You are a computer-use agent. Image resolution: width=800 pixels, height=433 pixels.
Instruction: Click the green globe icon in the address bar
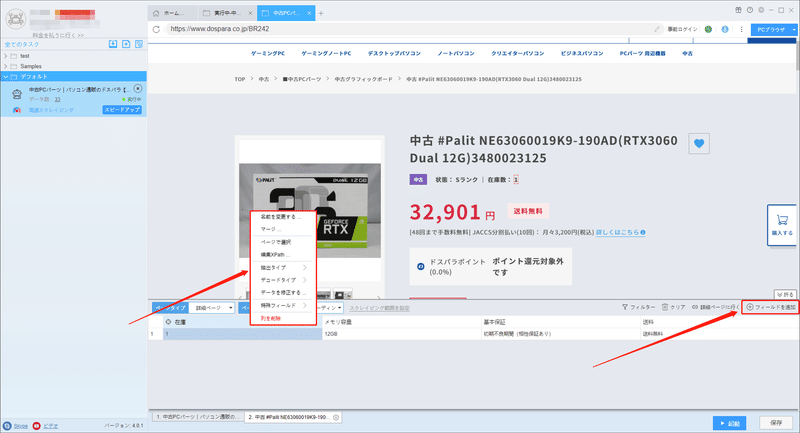(x=708, y=29)
